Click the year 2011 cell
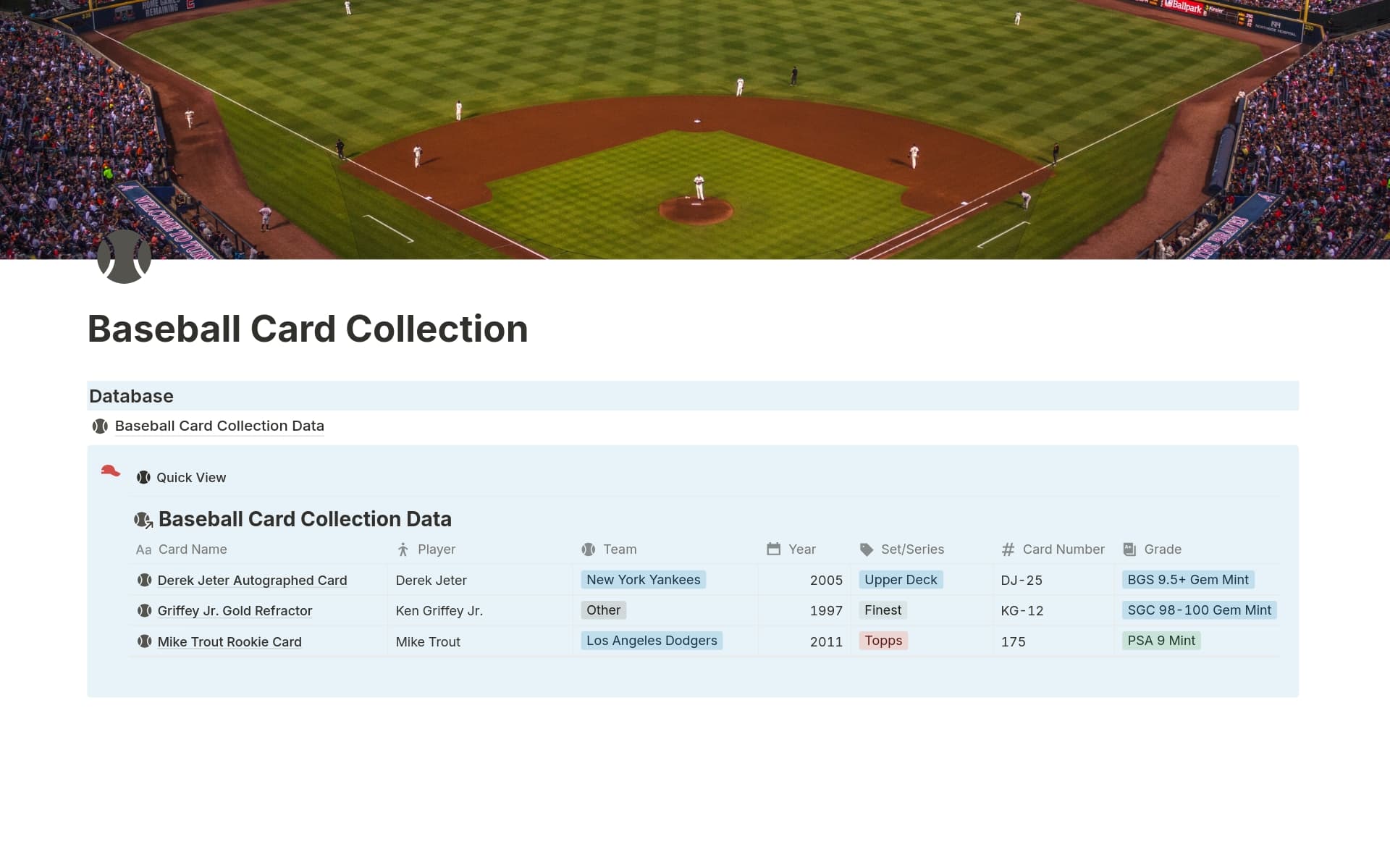Viewport: 1390px width, 868px height. click(x=804, y=642)
